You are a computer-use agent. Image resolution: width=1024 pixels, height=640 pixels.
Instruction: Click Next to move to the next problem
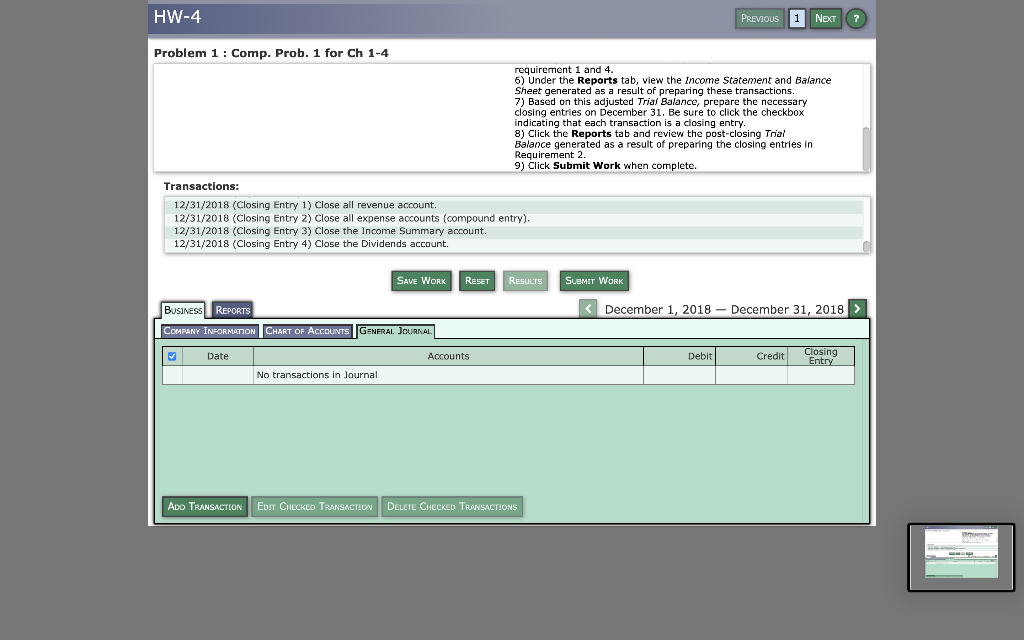(825, 18)
